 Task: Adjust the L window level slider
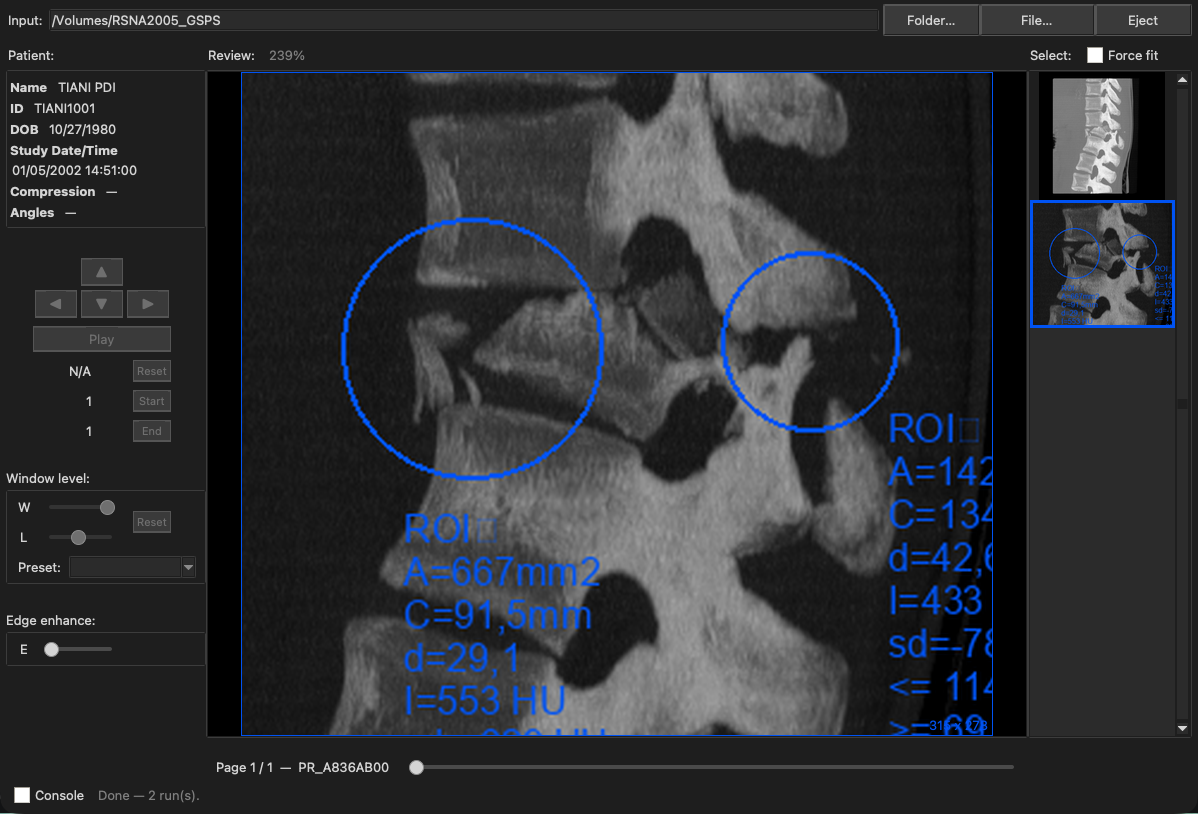(x=78, y=538)
